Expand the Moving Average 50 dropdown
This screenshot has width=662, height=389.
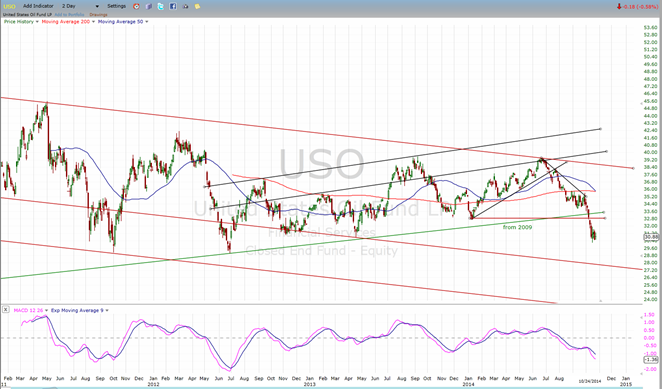pos(147,22)
